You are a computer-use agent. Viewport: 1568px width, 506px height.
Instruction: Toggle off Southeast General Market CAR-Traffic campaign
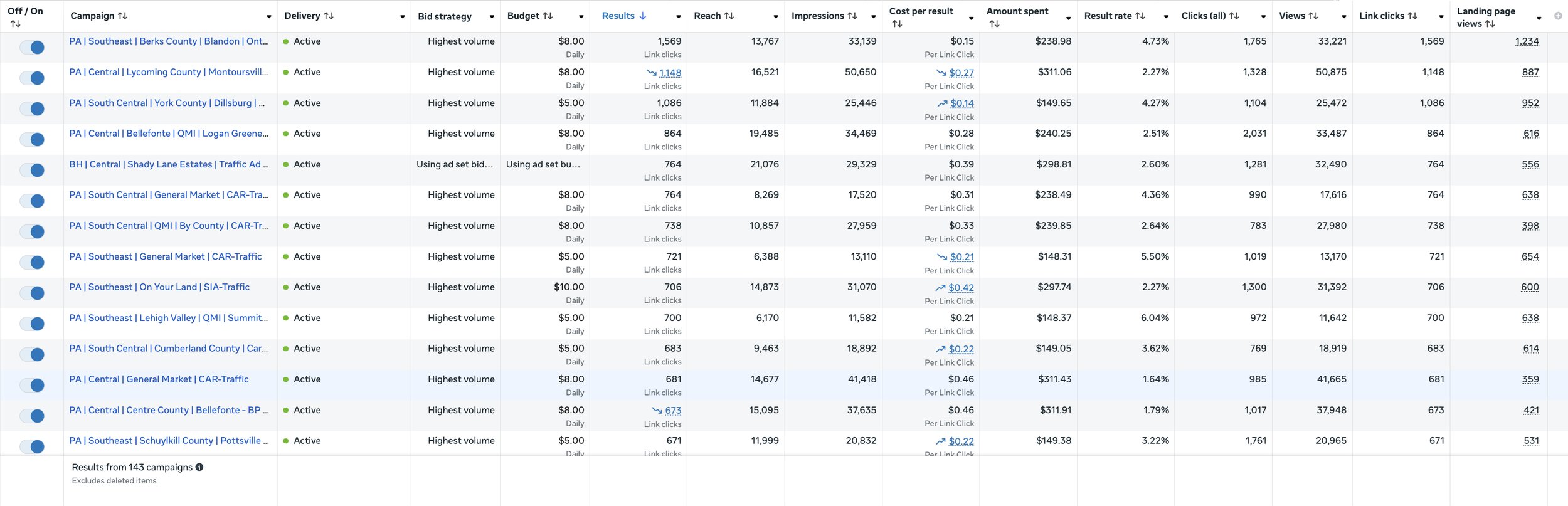point(32,262)
